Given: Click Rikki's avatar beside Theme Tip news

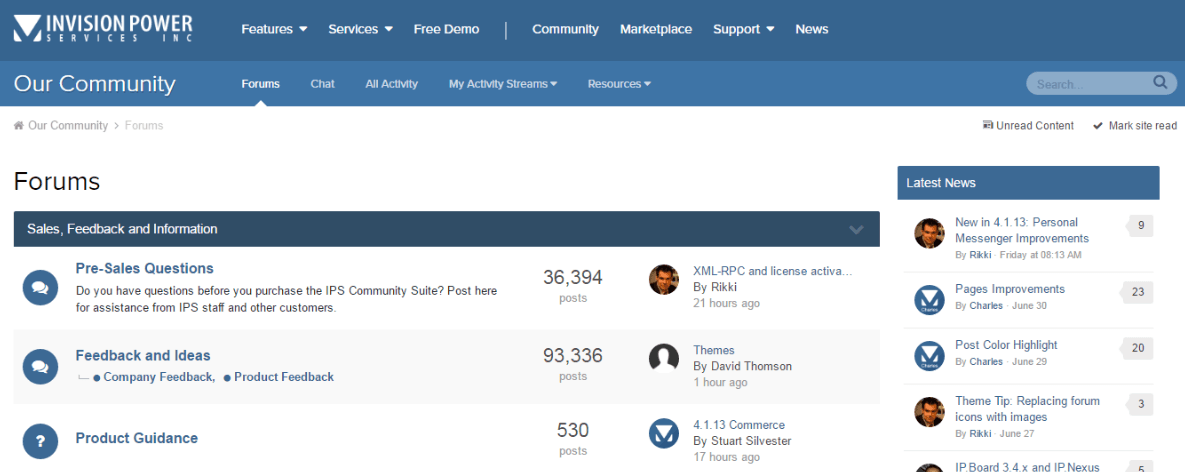Looking at the screenshot, I should coord(929,412).
